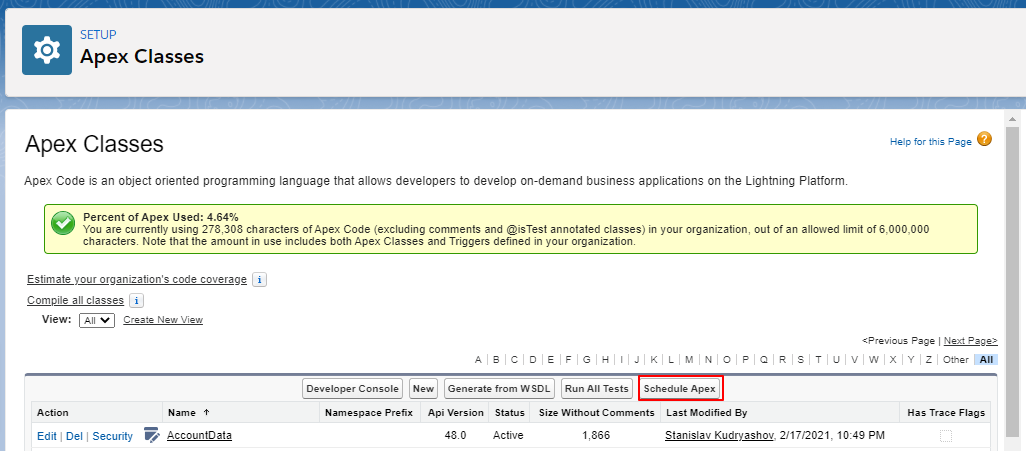Viewport: 1026px width, 451px height.
Task: Click the Setup gear icon
Action: tap(47, 50)
